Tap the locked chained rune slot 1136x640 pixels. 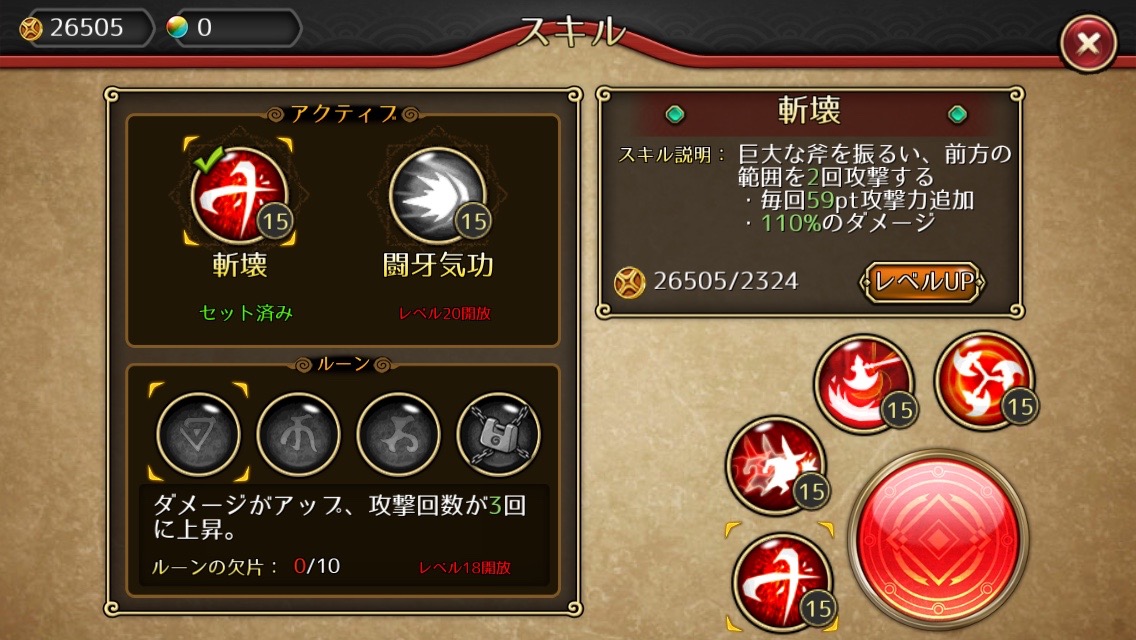pos(498,433)
